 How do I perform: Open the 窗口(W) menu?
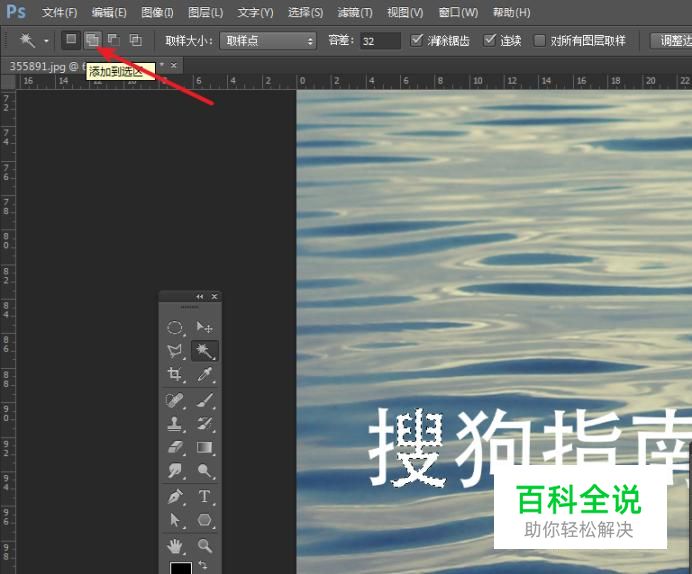coord(458,12)
